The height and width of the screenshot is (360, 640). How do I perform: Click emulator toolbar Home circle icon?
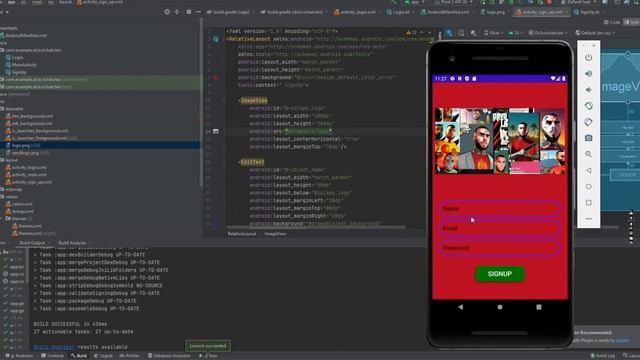coord(588,186)
